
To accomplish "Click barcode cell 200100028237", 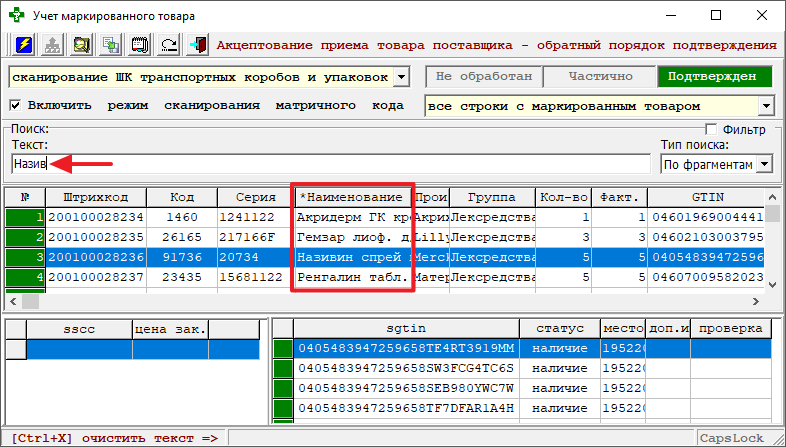I will pos(96,277).
